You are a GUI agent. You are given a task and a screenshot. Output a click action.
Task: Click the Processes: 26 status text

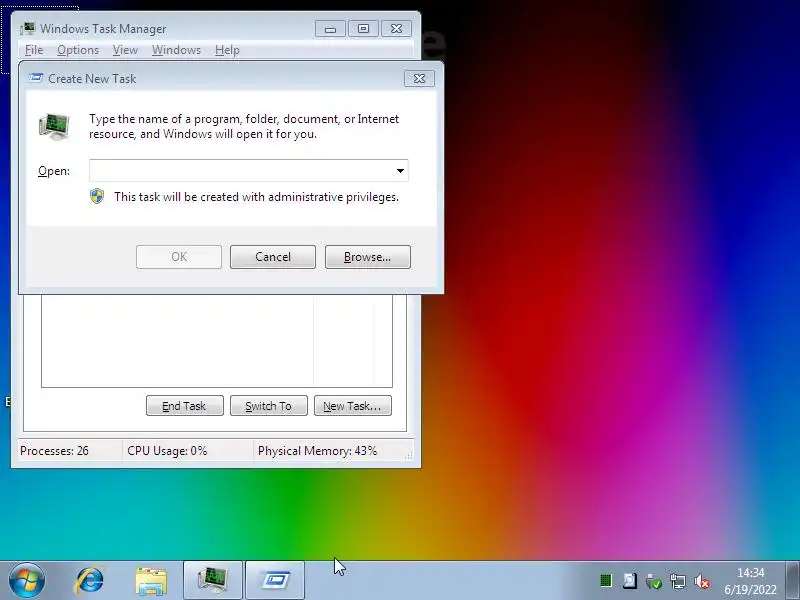54,451
